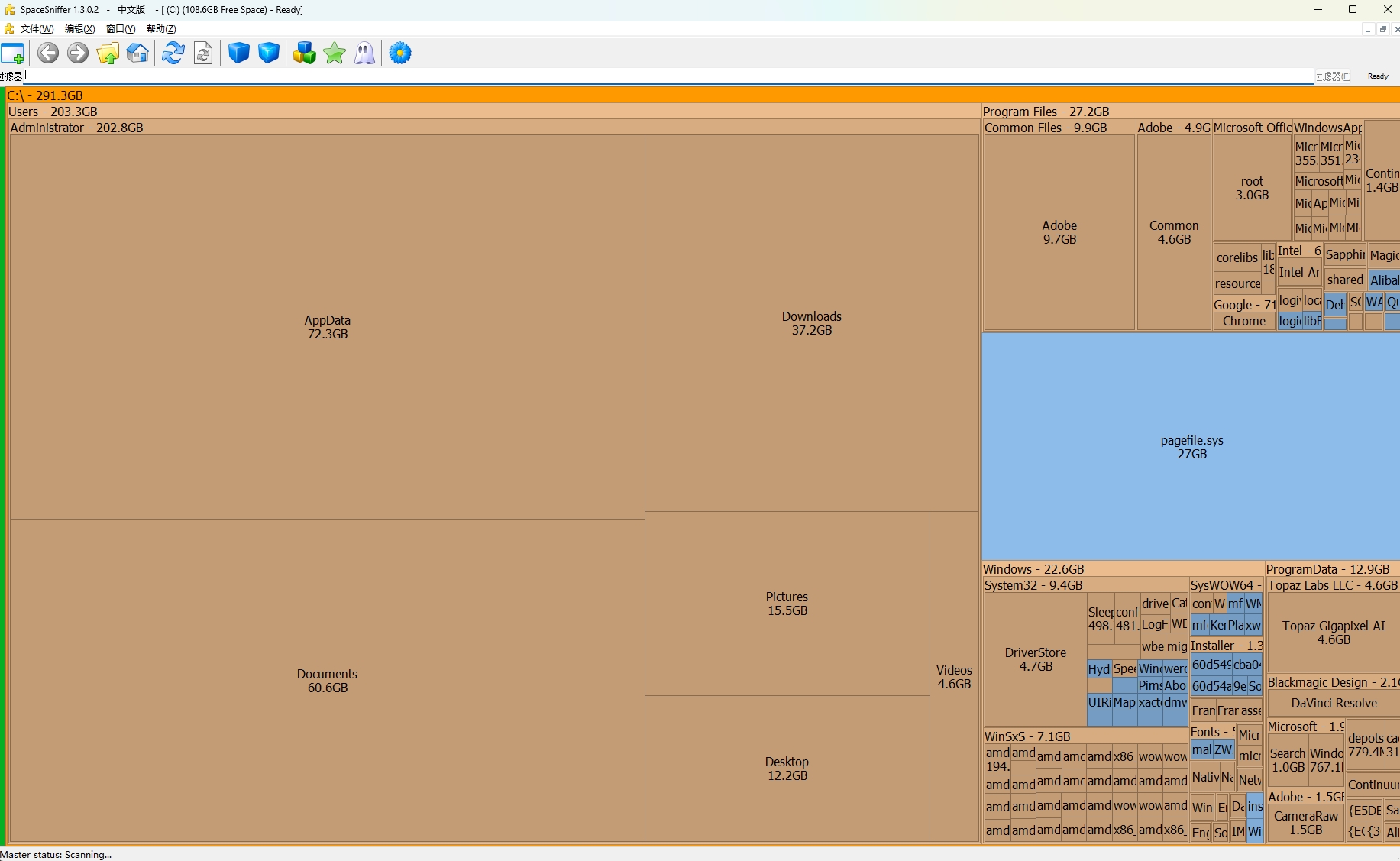Click the Topaz Gigapixel AI block
The height and width of the screenshot is (861, 1400).
point(1333,633)
